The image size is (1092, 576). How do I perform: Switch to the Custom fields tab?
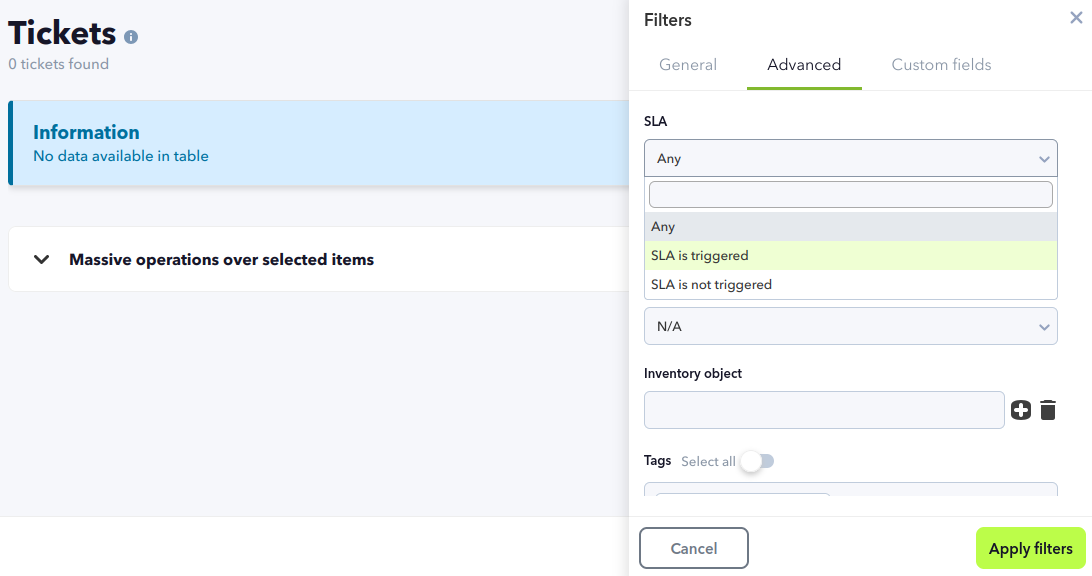tap(941, 65)
